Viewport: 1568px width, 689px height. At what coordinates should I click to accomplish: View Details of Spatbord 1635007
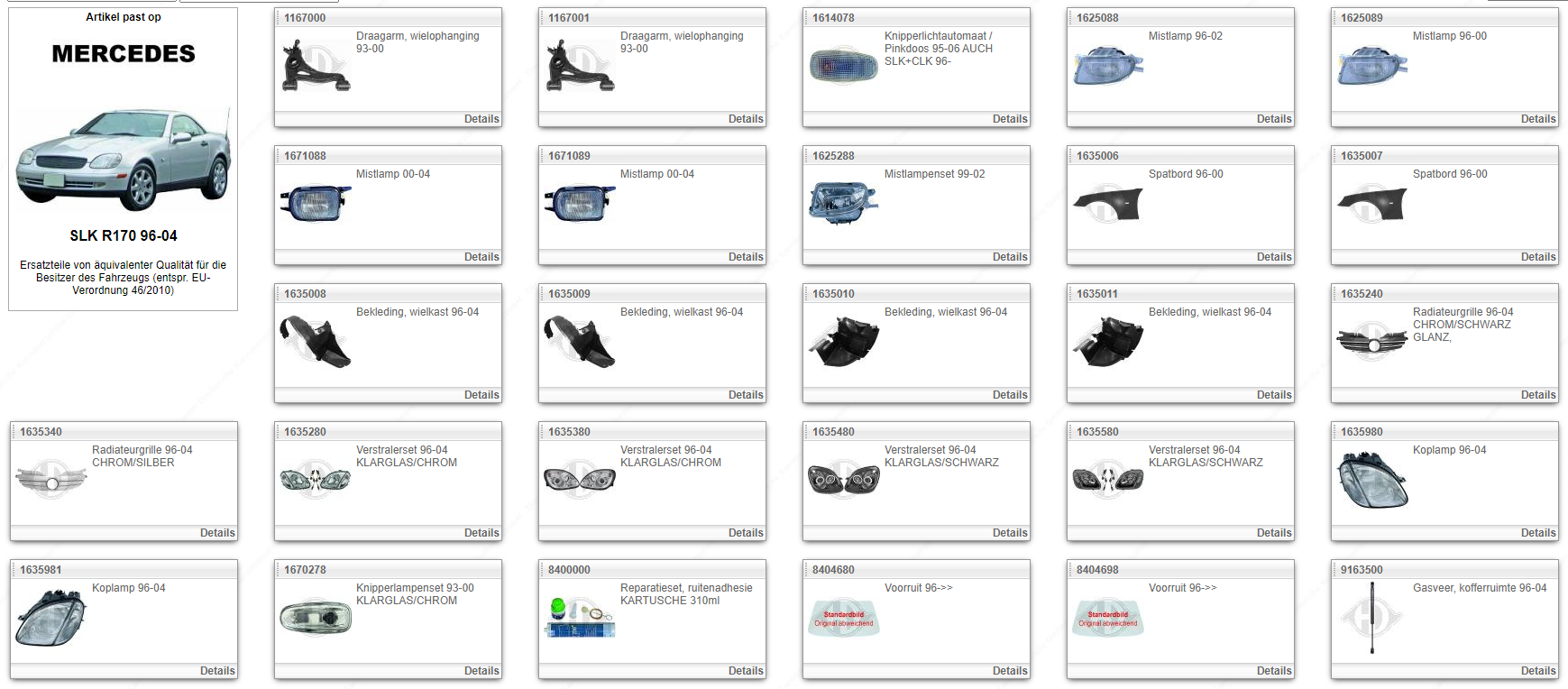1537,257
